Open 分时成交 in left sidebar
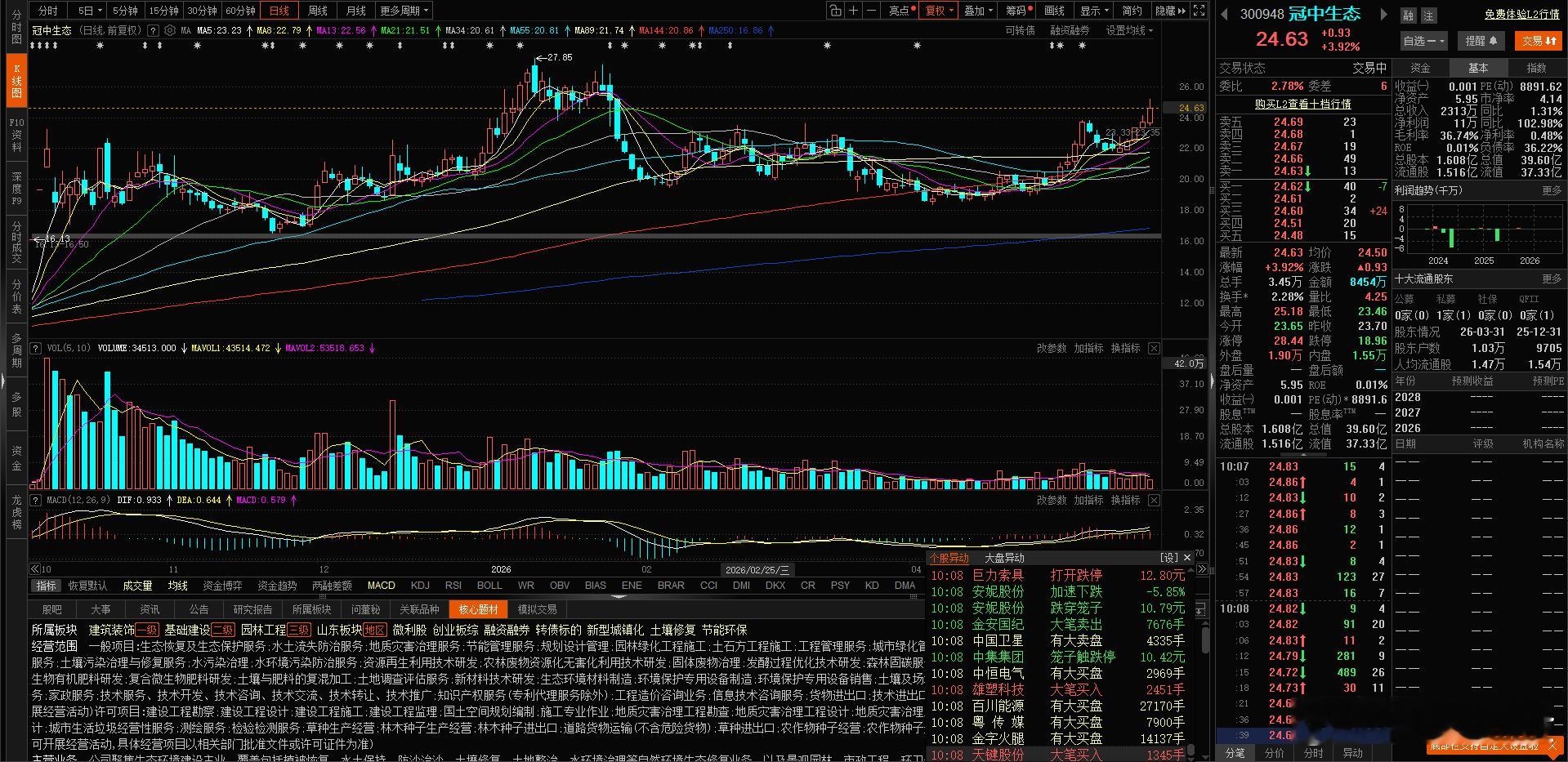Screen dimensions: 1568x762 pyautogui.click(x=16, y=243)
